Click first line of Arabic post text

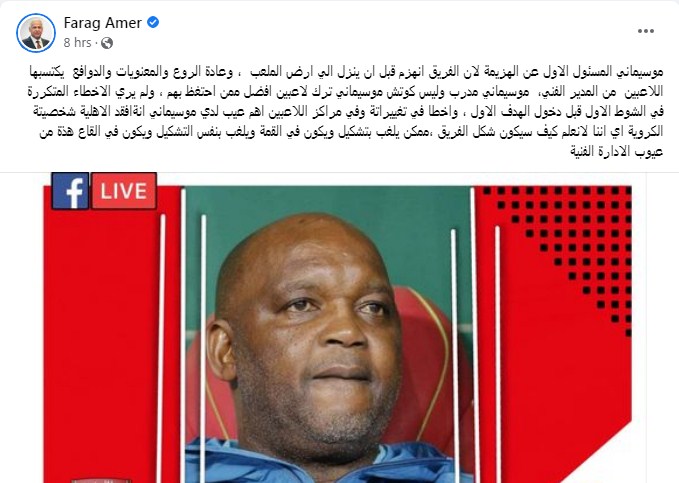coord(346,72)
